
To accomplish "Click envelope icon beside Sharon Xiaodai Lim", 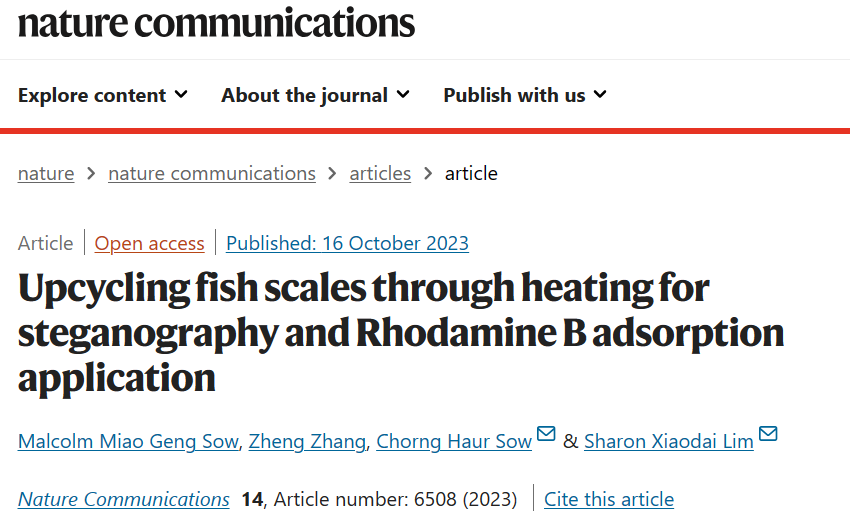I will (x=768, y=434).
